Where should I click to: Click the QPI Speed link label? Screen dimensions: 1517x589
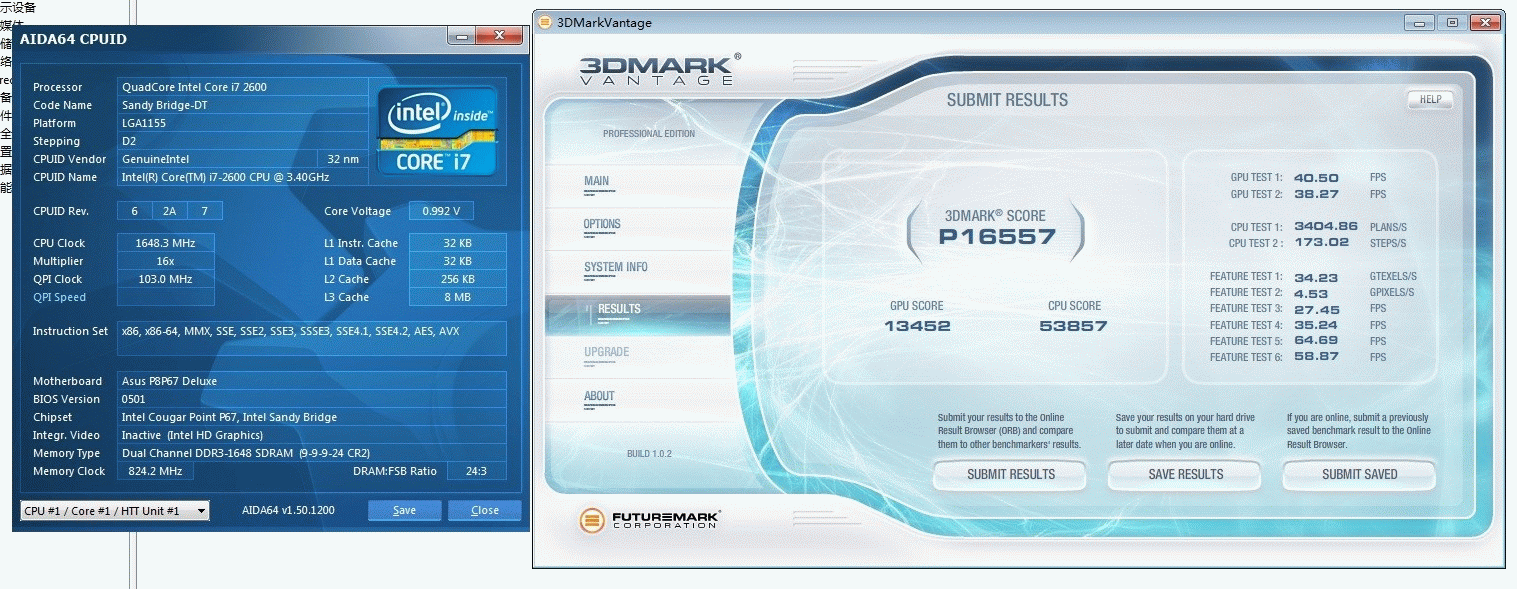[x=59, y=297]
